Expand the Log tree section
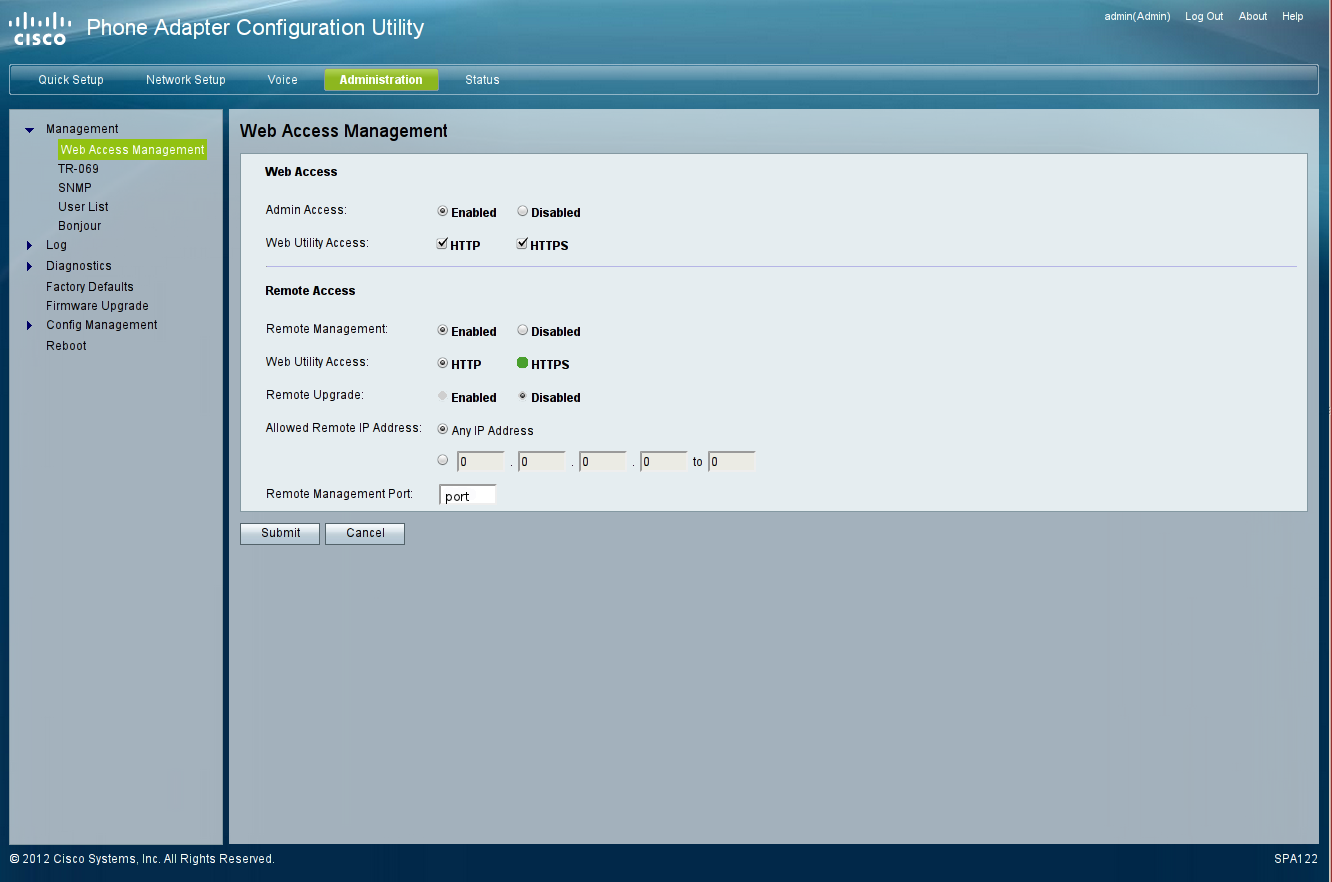 coord(30,246)
